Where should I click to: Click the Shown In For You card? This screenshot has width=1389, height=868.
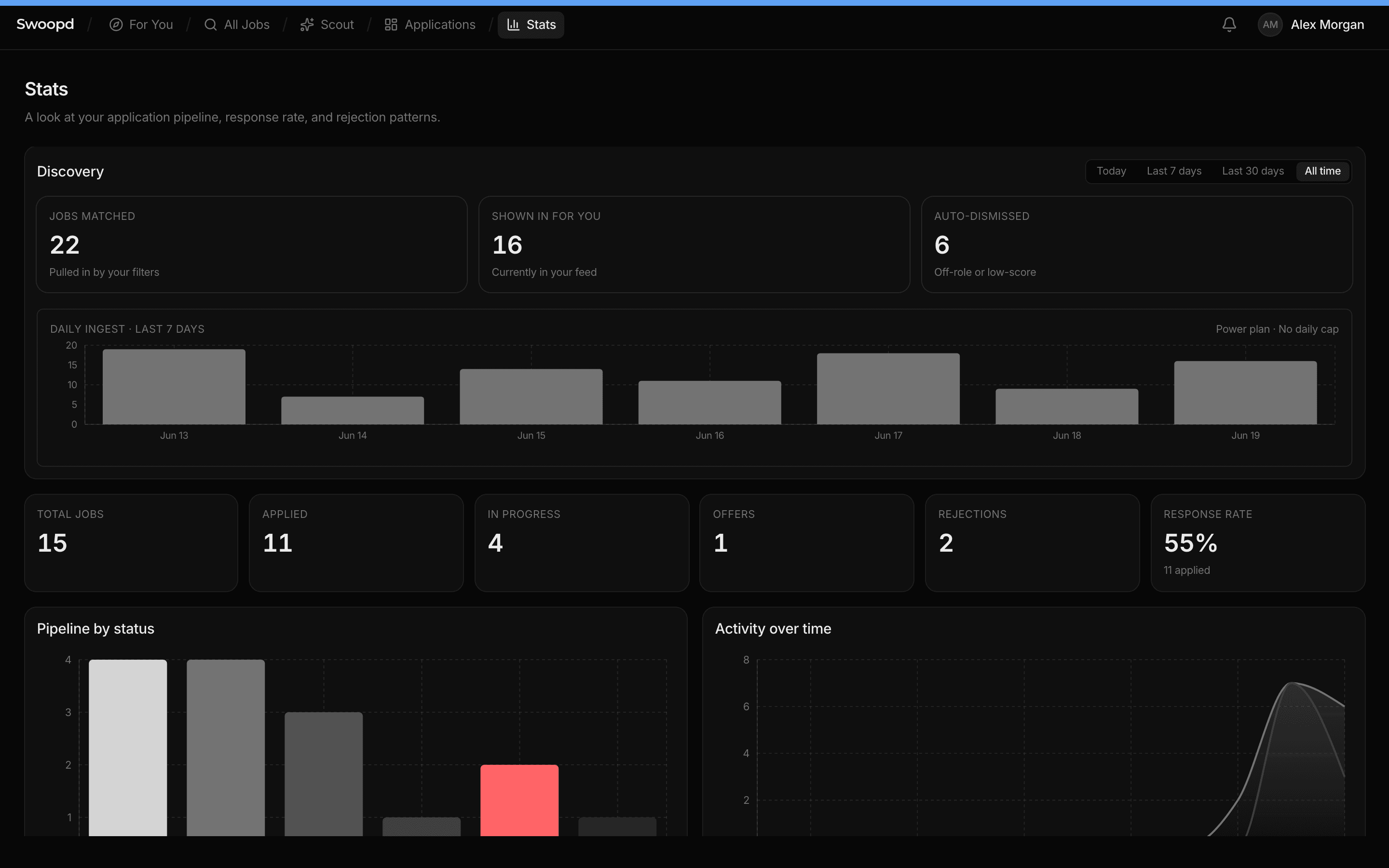pyautogui.click(x=694, y=244)
